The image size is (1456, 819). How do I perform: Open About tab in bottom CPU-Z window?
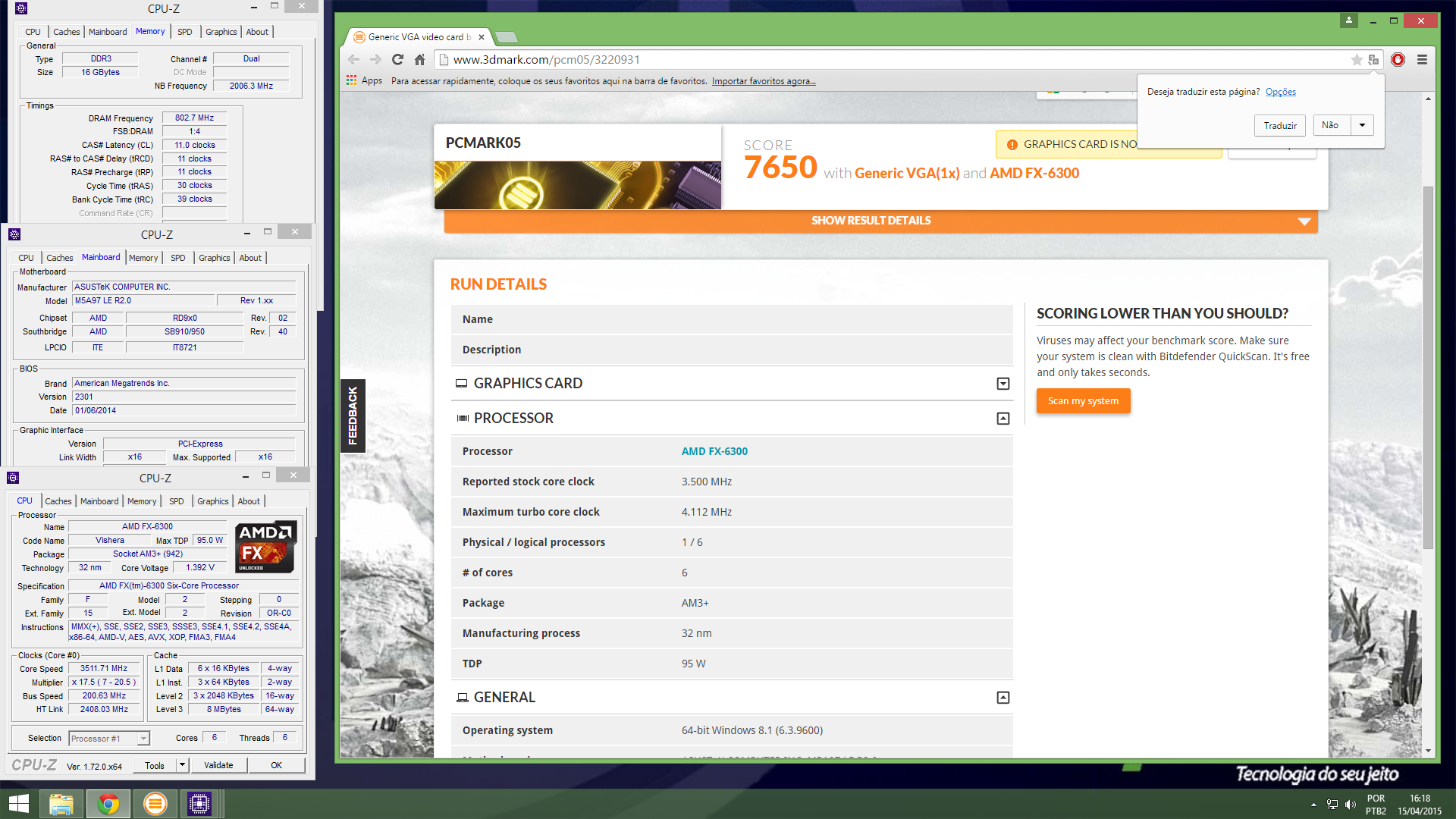click(x=249, y=501)
